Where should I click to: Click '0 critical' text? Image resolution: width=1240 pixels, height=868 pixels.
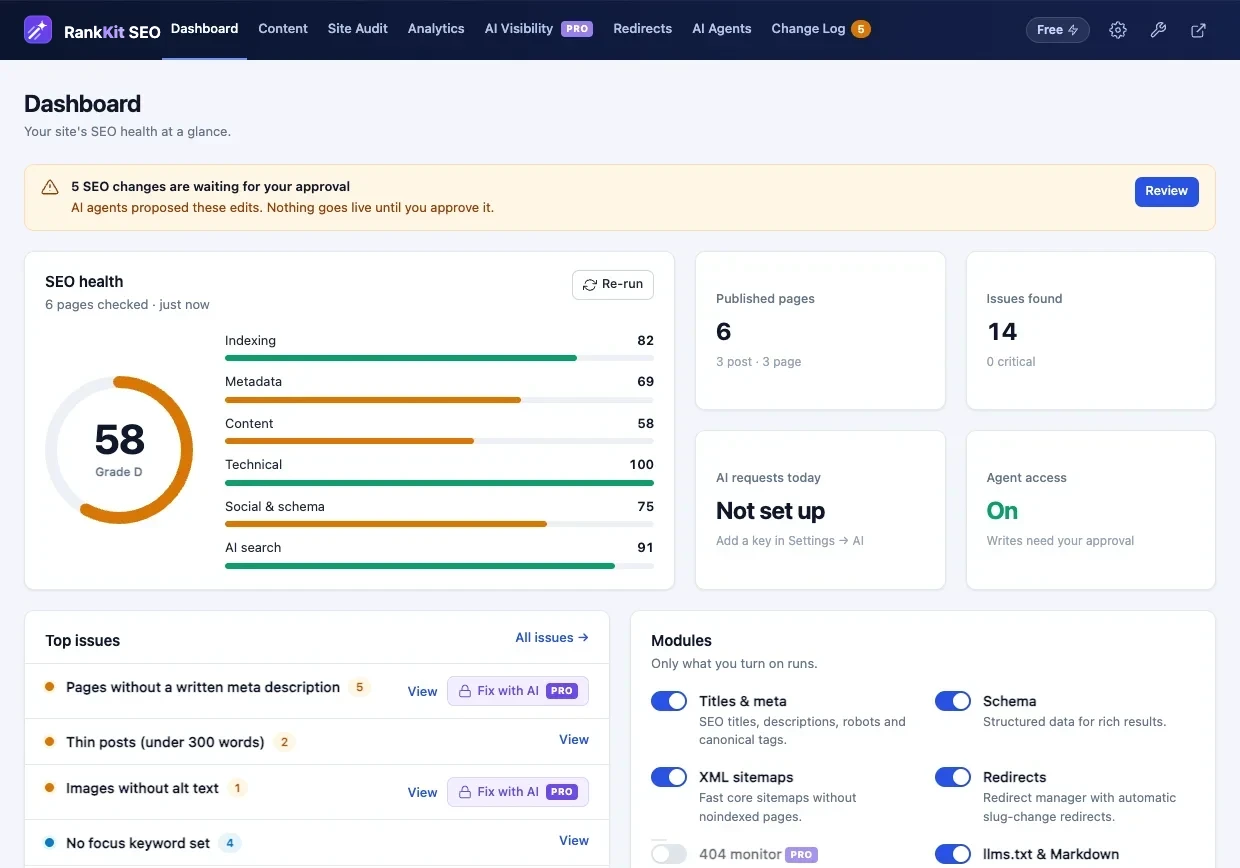pyautogui.click(x=1011, y=362)
